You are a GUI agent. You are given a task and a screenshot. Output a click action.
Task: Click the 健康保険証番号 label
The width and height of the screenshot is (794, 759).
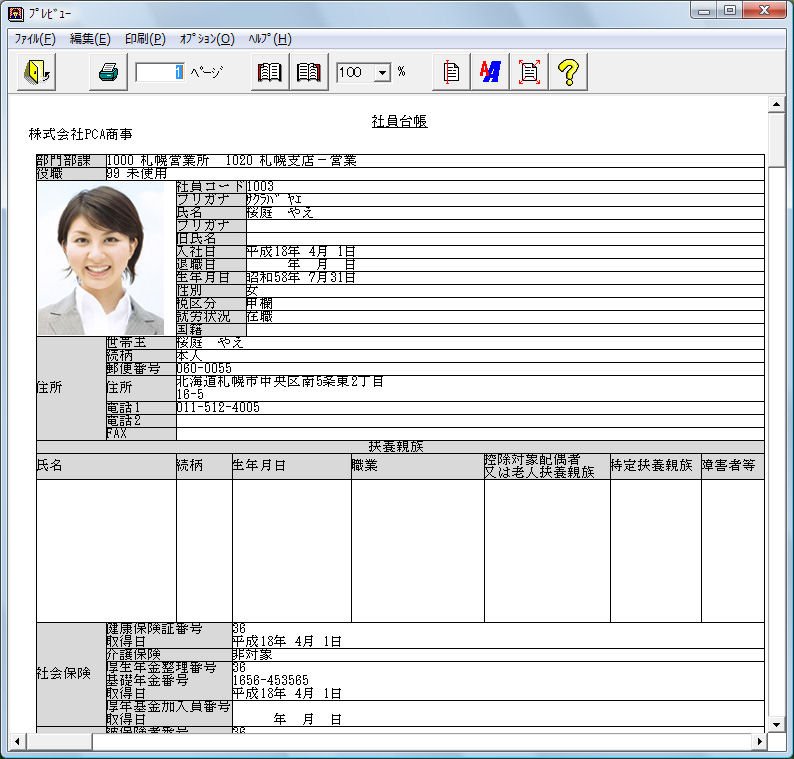pyautogui.click(x=154, y=629)
